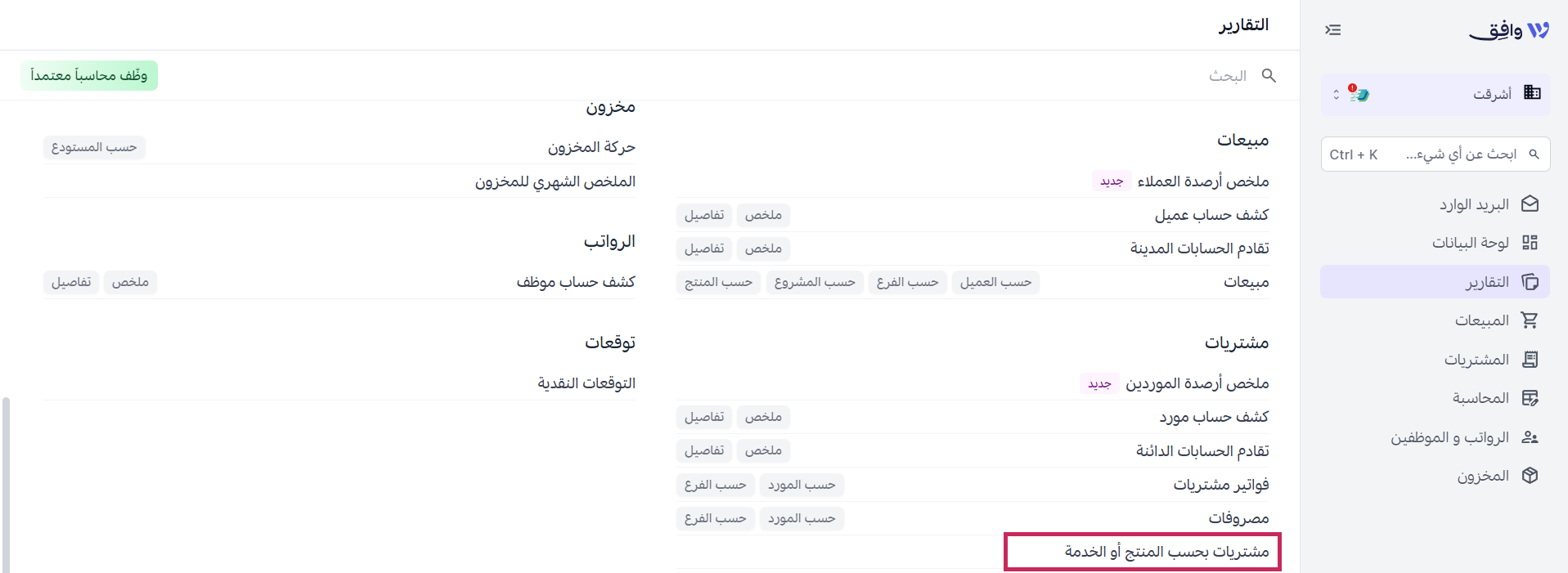Select حسب المستودع inventory movement option
1568x573 pixels.
[x=94, y=147]
